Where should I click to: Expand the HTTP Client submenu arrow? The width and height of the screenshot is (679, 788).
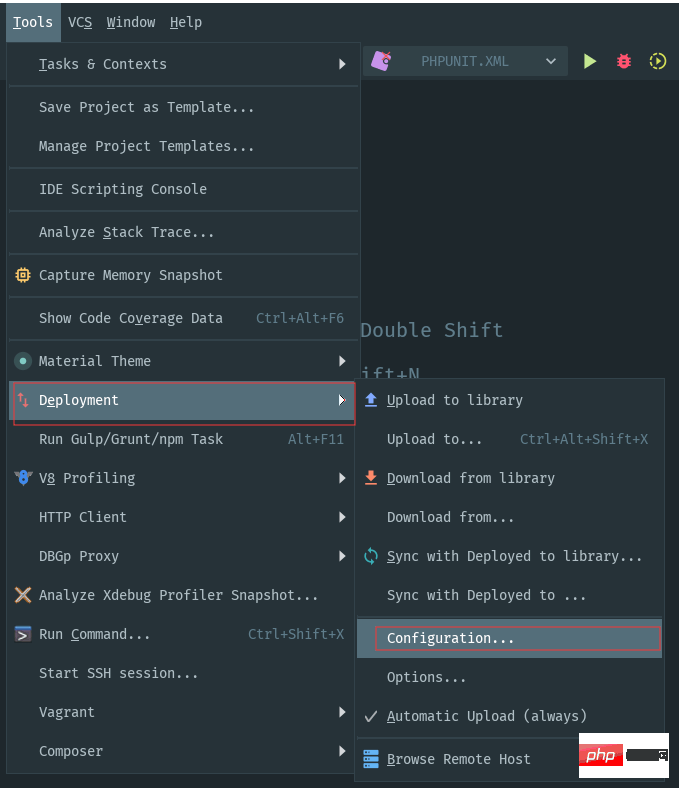coord(342,517)
